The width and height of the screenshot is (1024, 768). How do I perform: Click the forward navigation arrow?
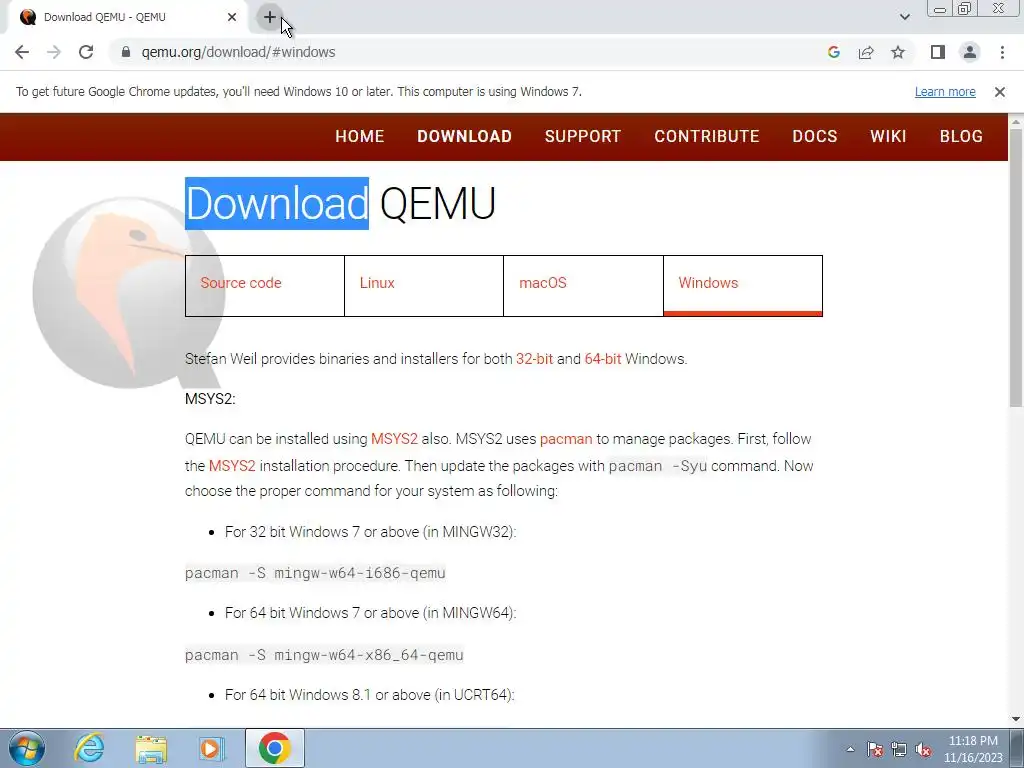point(54,52)
